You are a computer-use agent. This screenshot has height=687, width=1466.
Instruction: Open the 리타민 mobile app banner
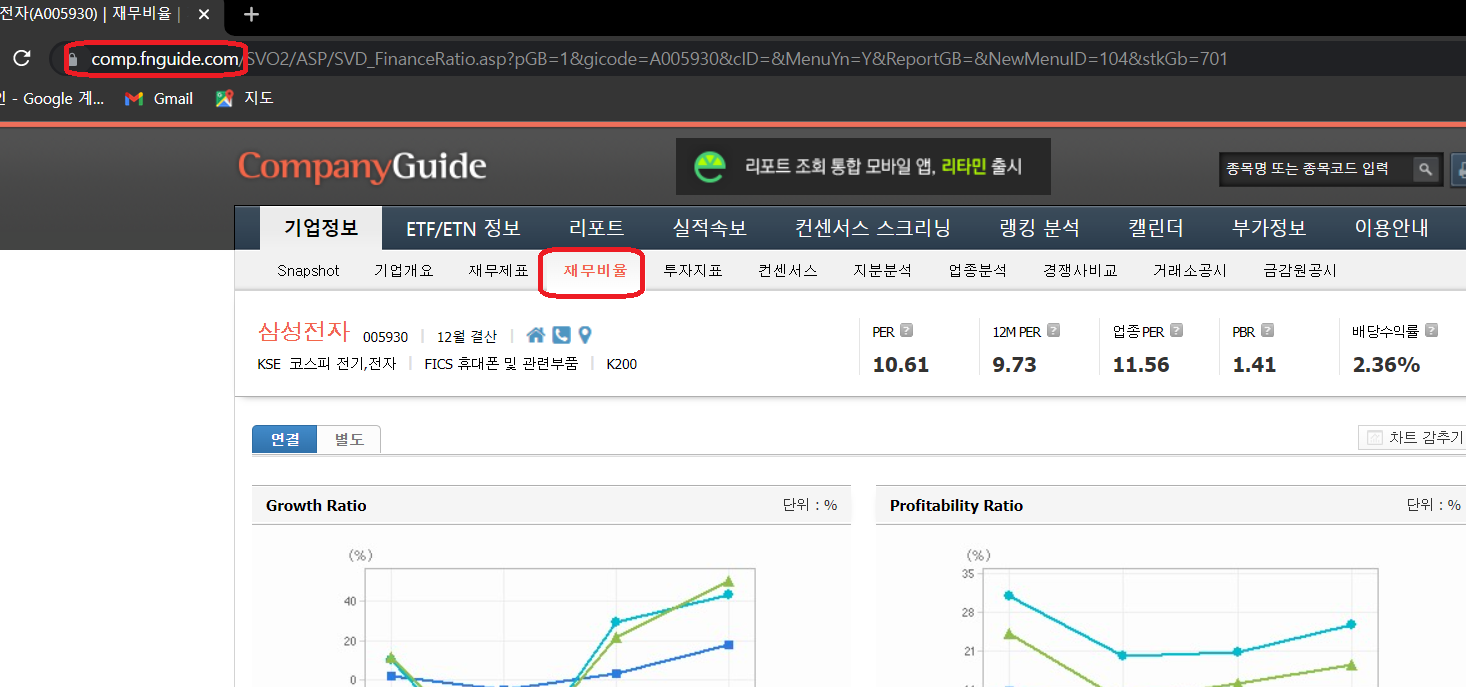point(863,166)
